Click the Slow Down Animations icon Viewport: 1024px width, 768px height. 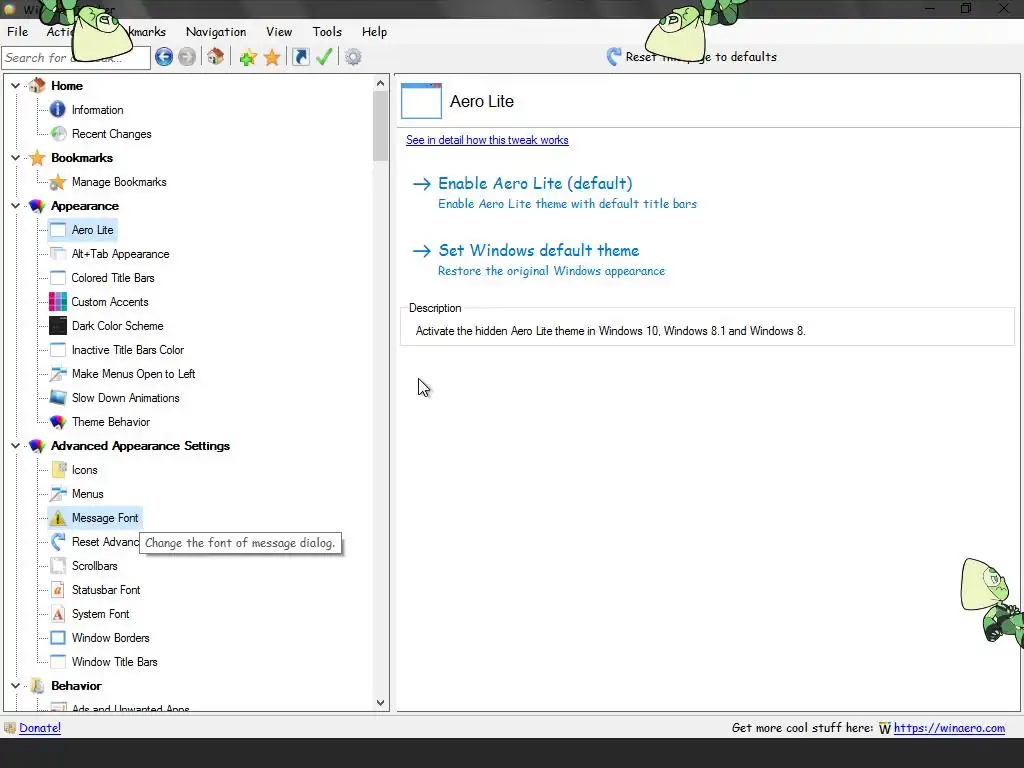click(58, 398)
